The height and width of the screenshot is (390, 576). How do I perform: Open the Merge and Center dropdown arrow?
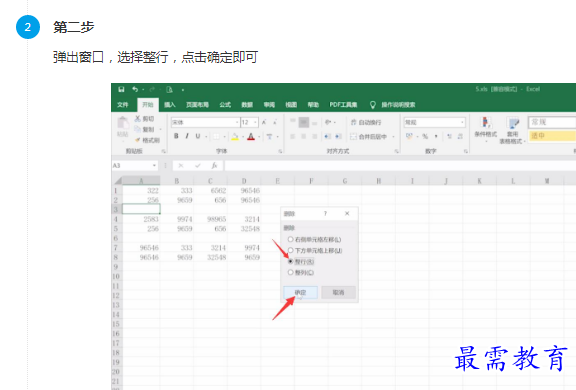coord(393,137)
